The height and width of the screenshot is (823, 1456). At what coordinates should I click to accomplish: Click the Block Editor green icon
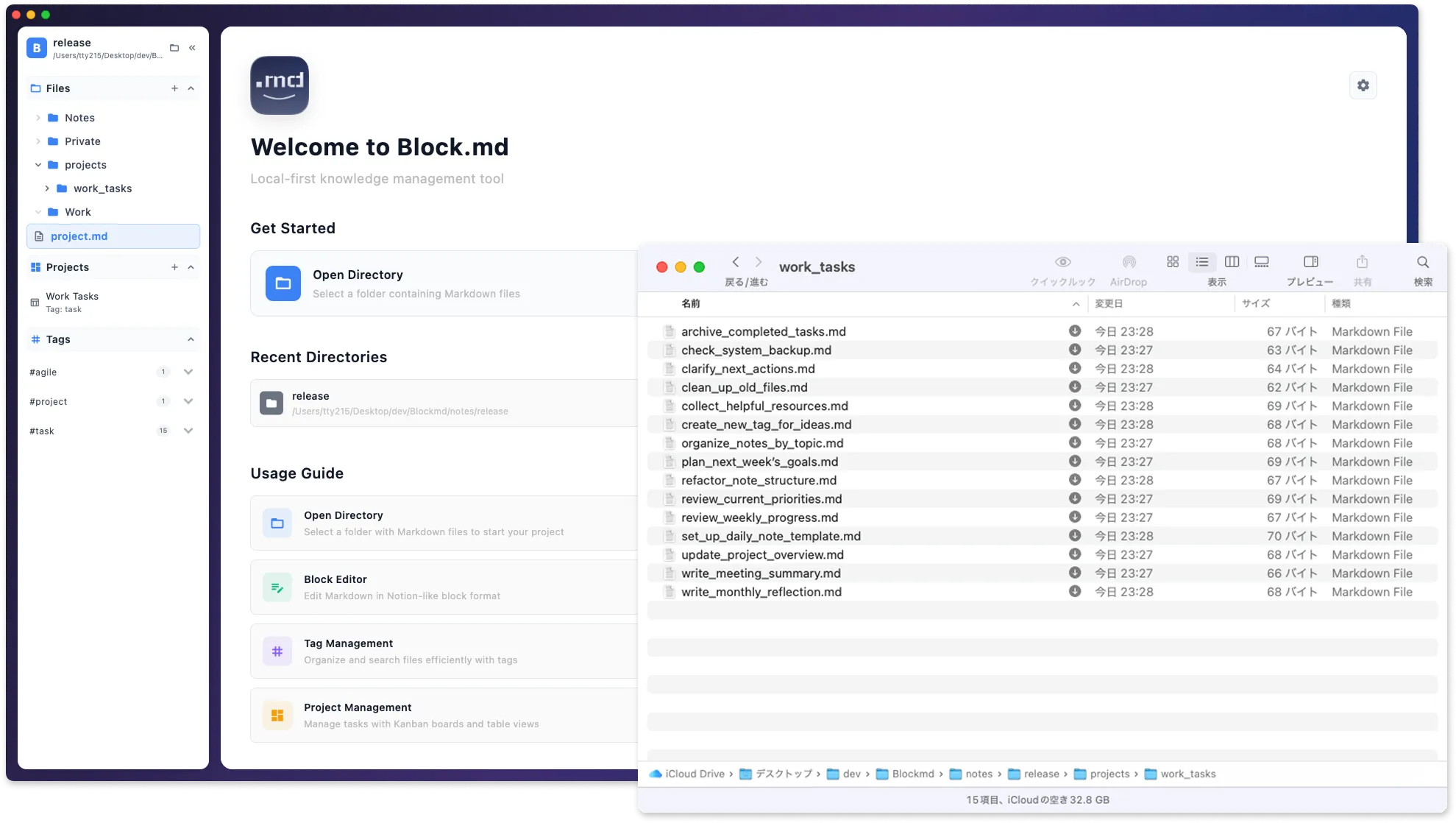tap(277, 587)
